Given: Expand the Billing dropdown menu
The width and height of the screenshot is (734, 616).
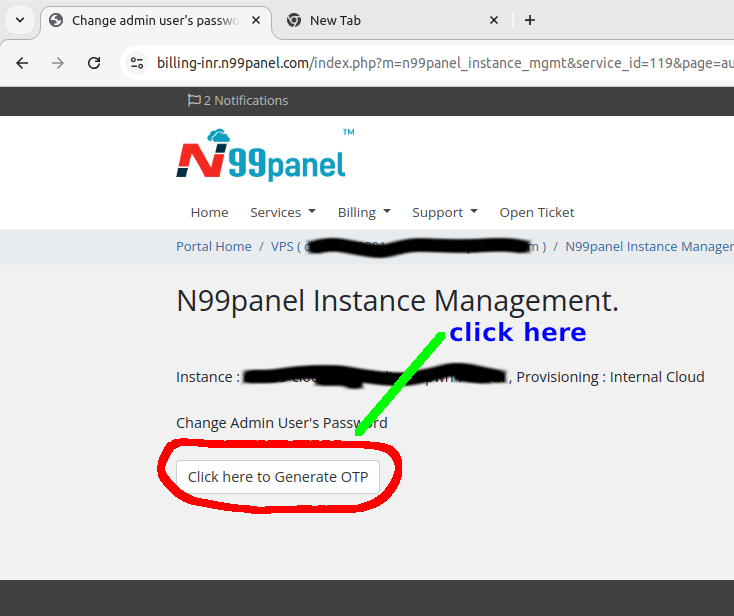Looking at the screenshot, I should [363, 212].
